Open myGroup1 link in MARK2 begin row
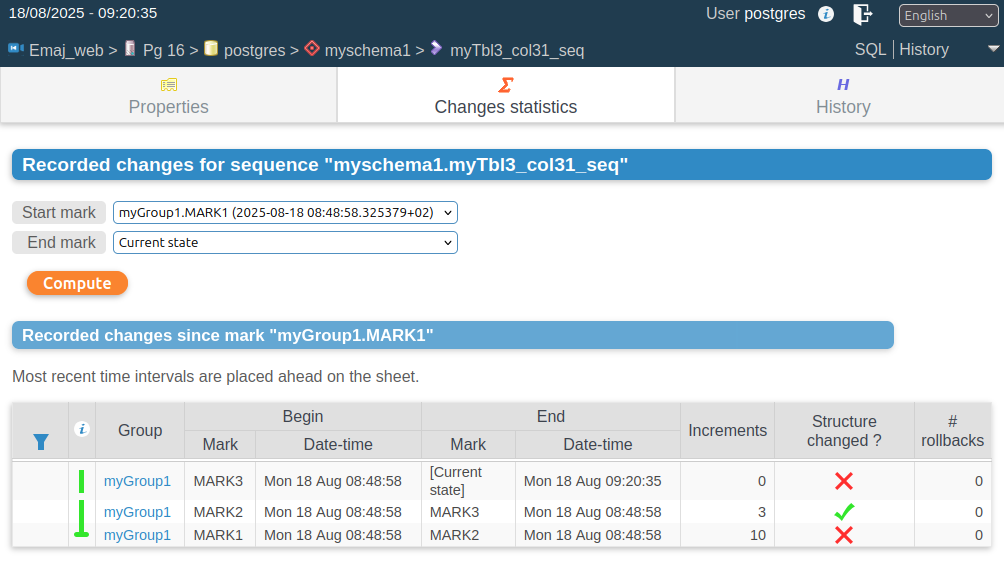 (x=137, y=512)
